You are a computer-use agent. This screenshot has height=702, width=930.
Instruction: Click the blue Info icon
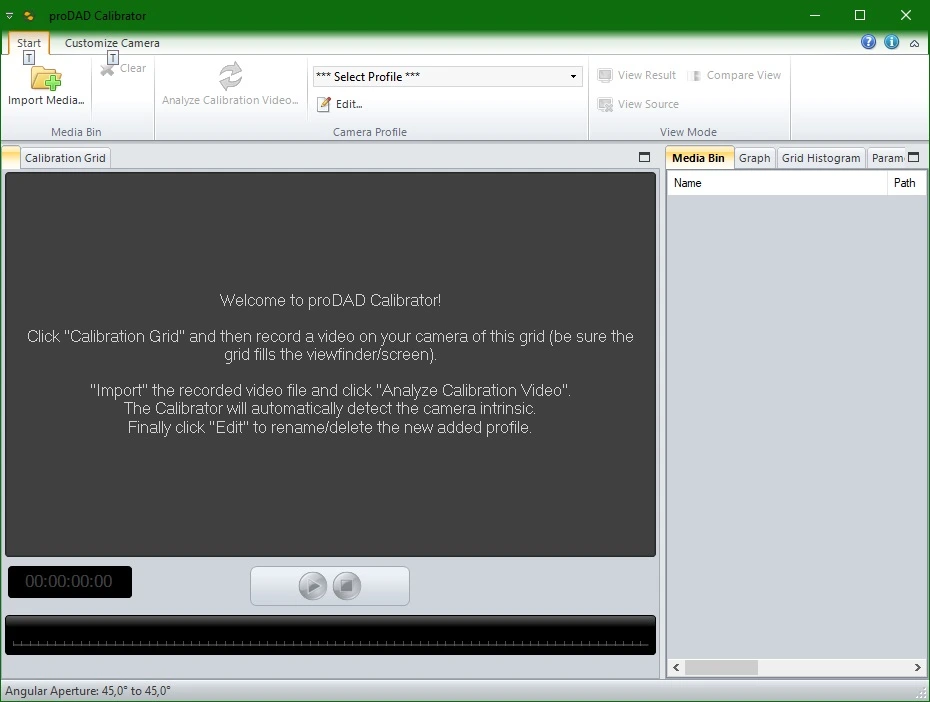[891, 42]
